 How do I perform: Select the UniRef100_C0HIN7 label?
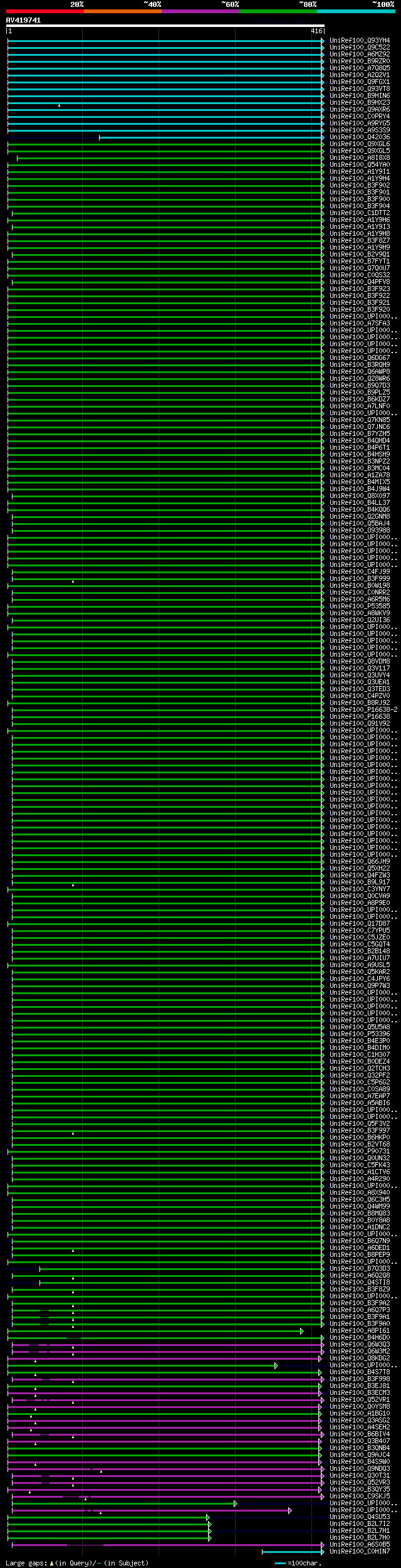pyautogui.click(x=360, y=1552)
